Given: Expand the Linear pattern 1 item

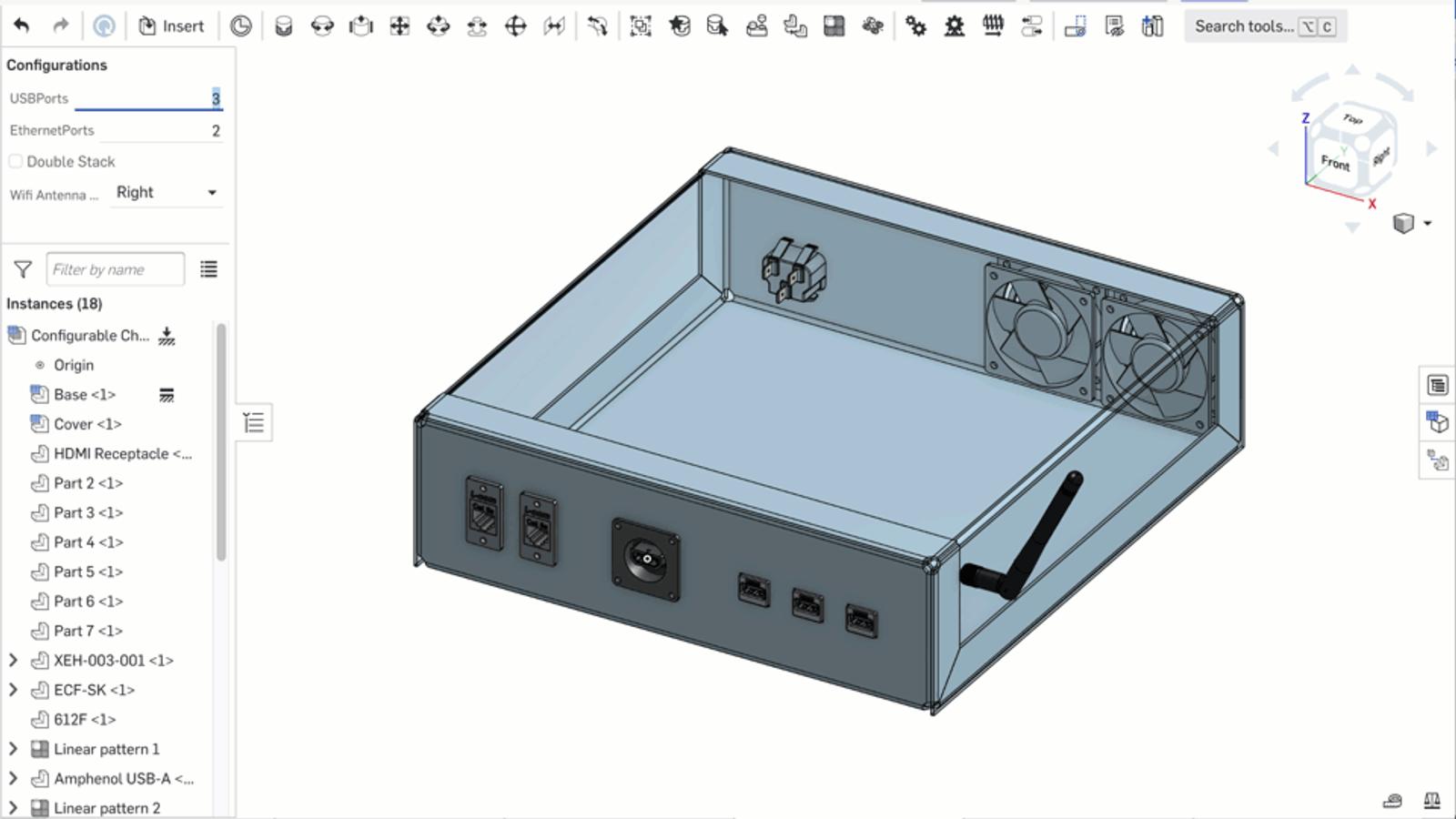Looking at the screenshot, I should (14, 749).
